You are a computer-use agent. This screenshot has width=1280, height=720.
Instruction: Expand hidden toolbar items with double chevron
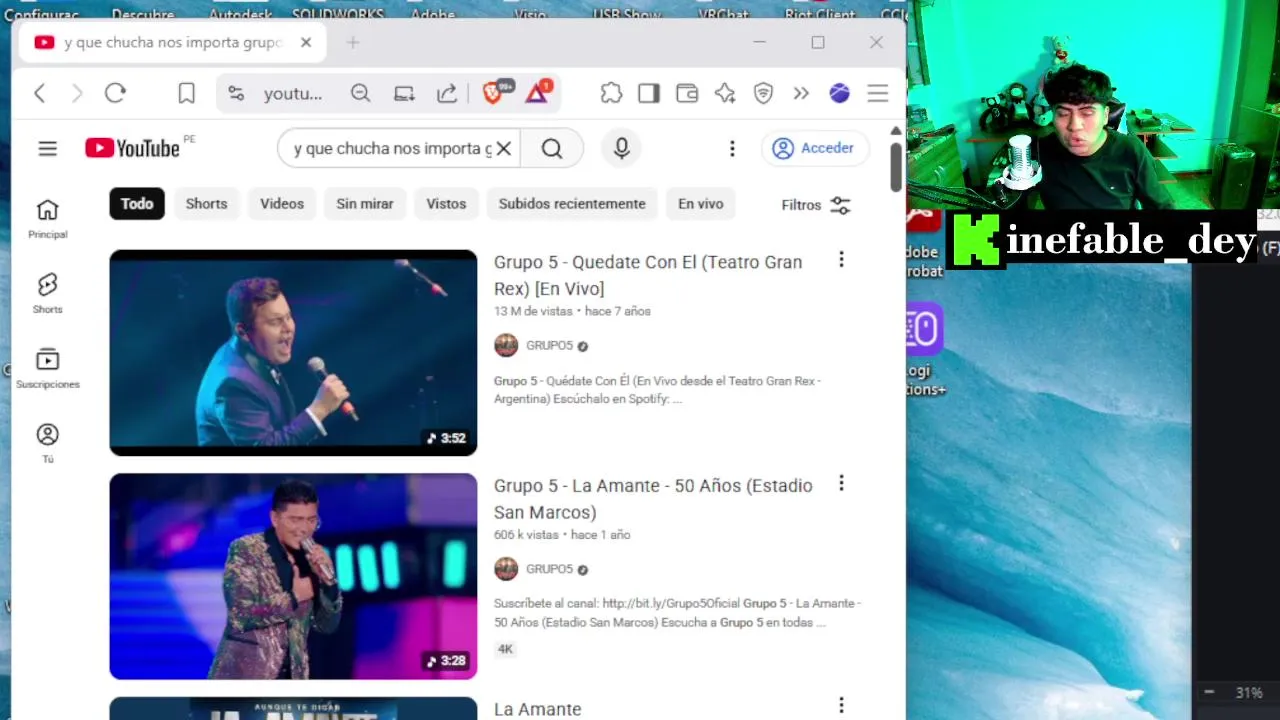coord(801,93)
